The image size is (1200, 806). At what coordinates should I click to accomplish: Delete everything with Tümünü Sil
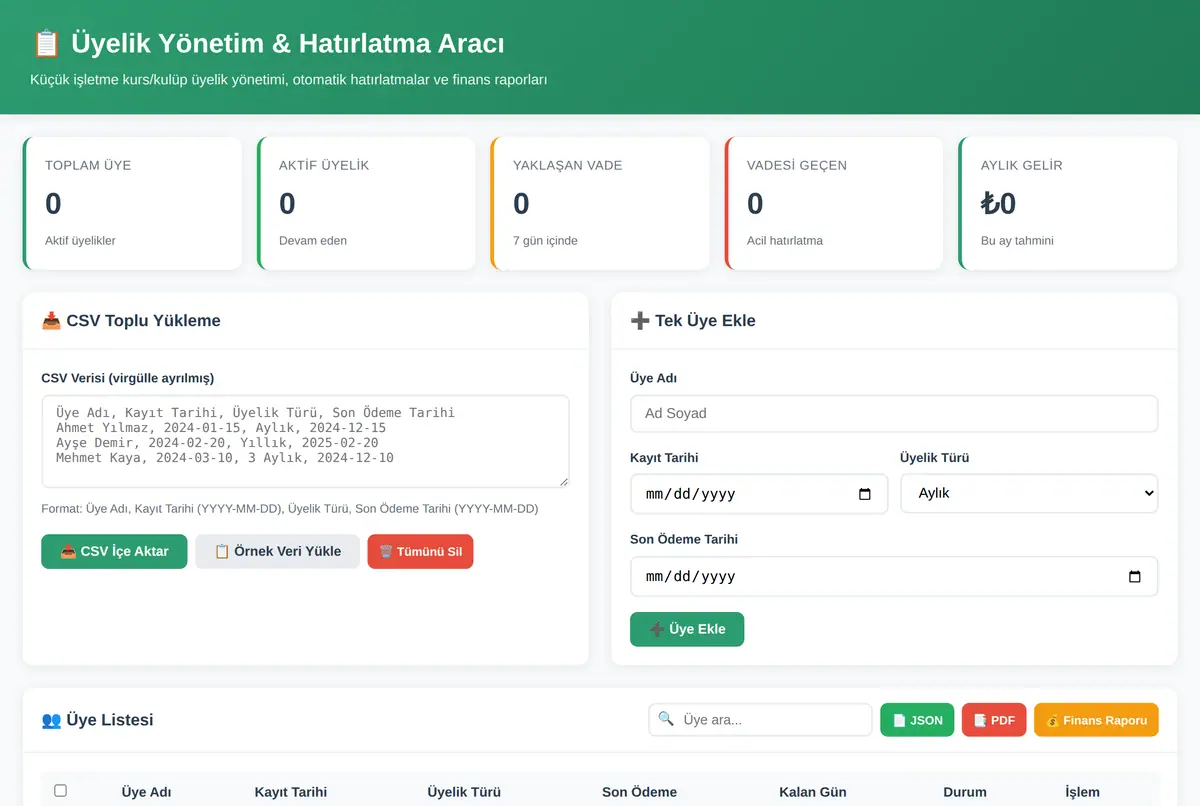pyautogui.click(x=420, y=551)
